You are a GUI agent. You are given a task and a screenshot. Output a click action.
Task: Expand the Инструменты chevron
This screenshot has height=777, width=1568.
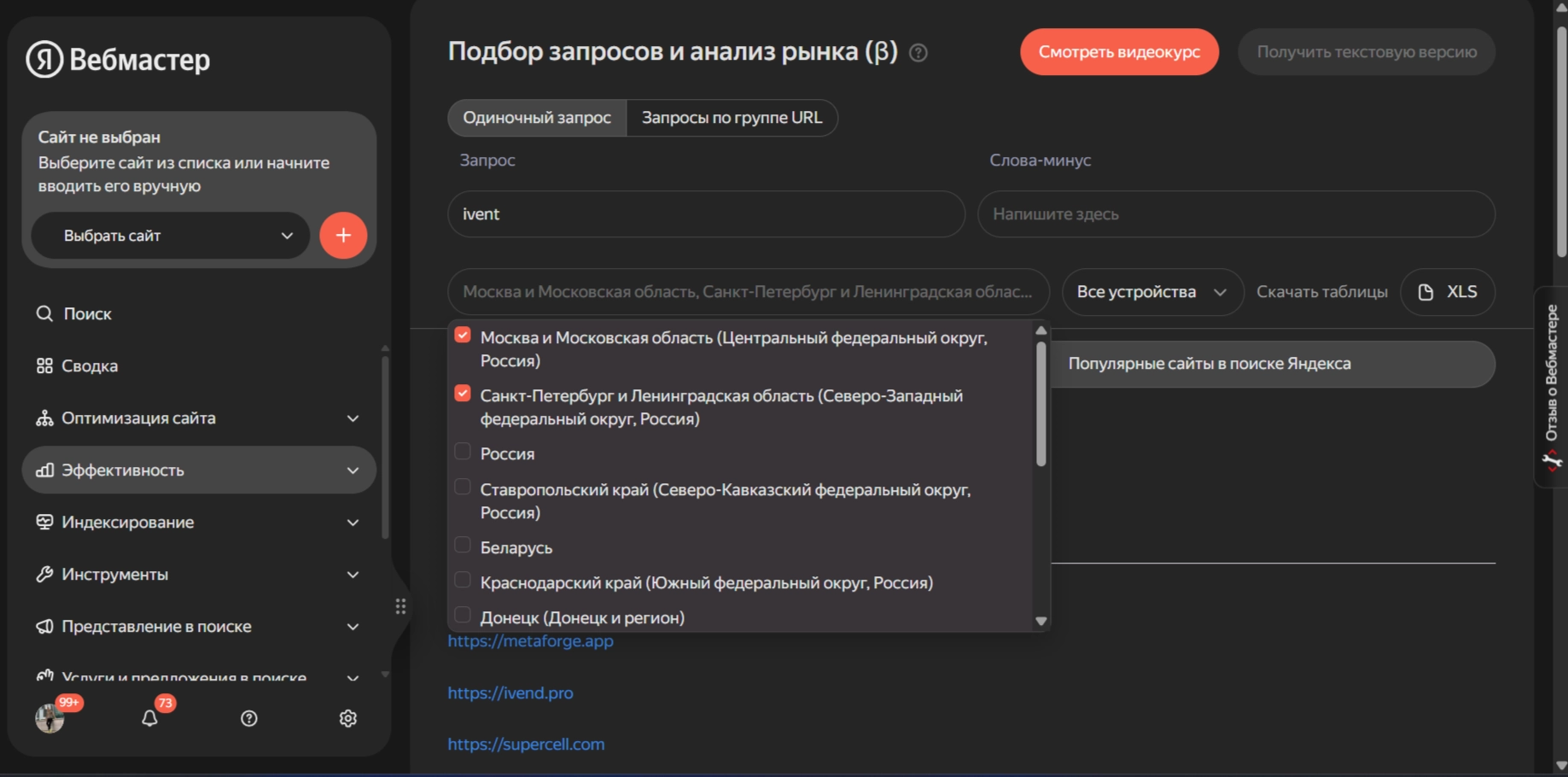pos(353,575)
